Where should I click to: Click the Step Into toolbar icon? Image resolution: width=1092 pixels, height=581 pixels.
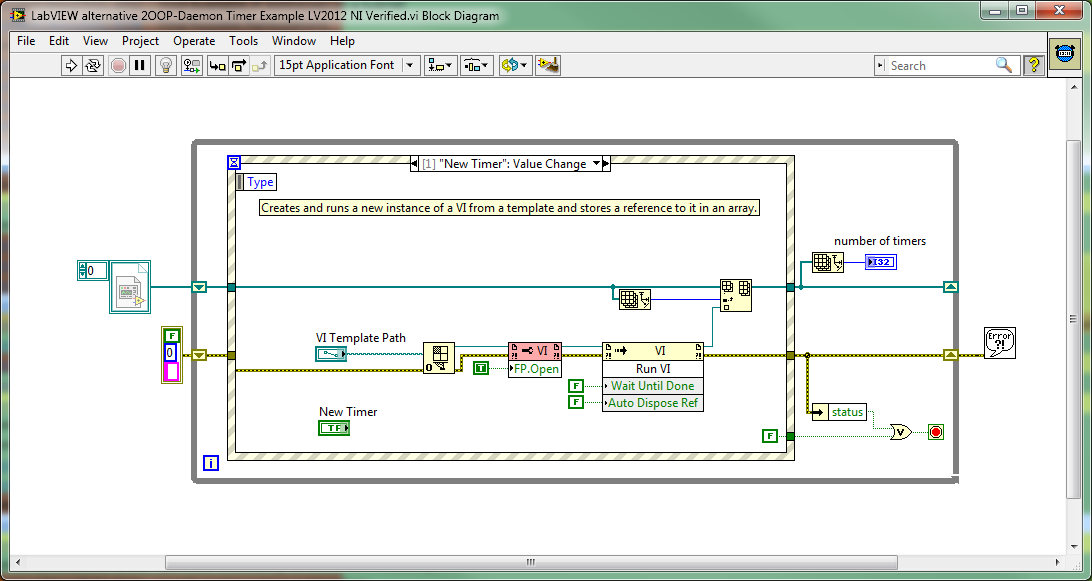coord(217,65)
